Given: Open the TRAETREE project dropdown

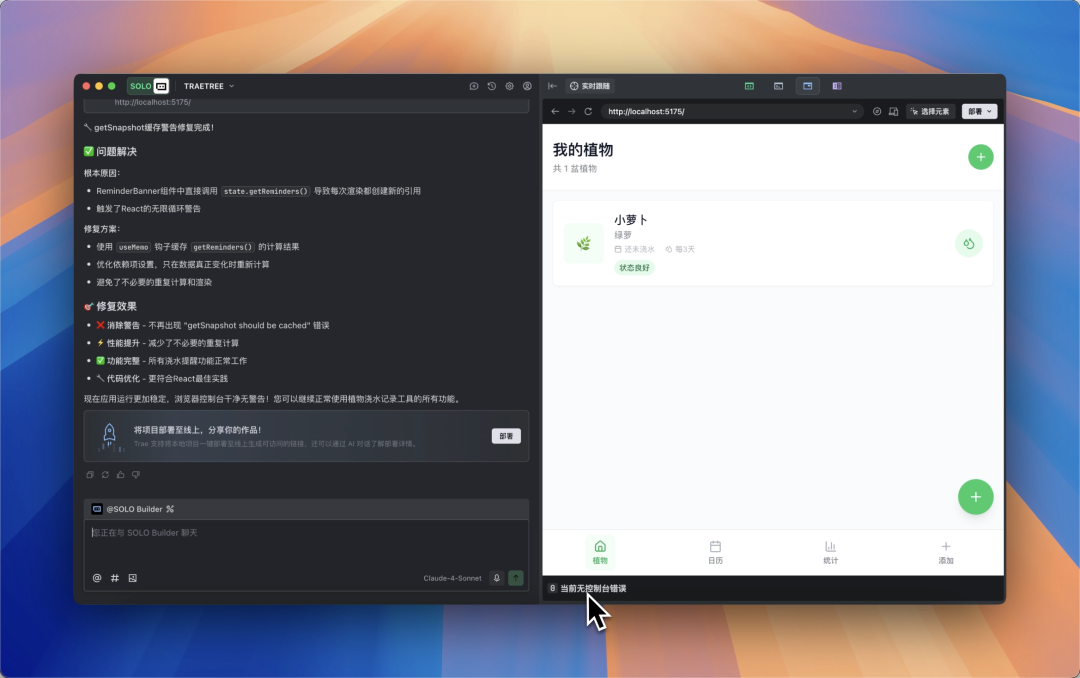Looking at the screenshot, I should point(209,86).
